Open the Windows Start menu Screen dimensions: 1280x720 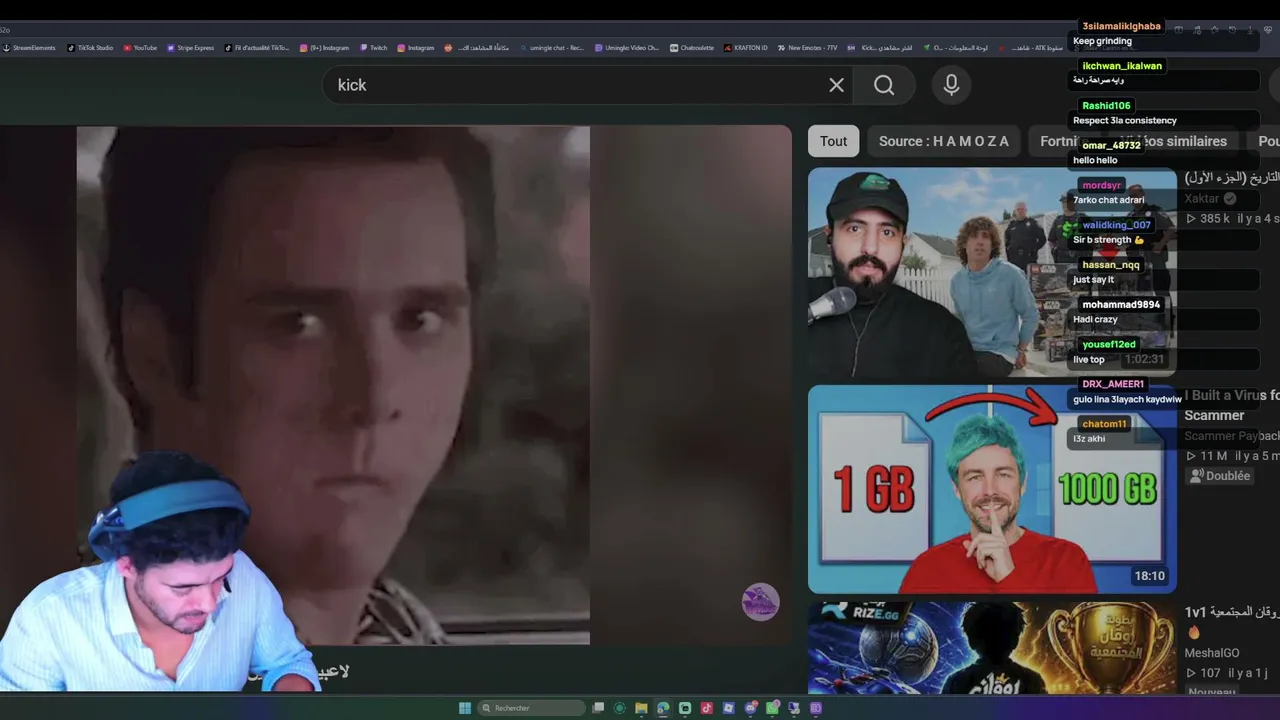(x=465, y=708)
